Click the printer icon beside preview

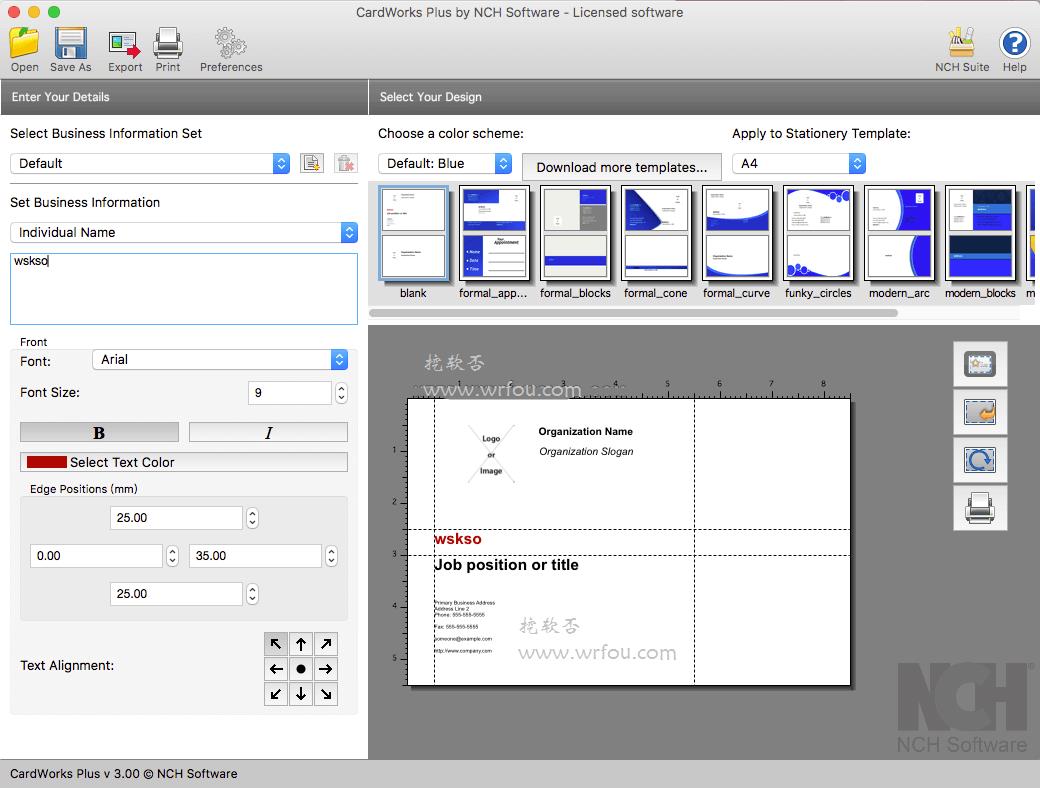pyautogui.click(x=980, y=508)
